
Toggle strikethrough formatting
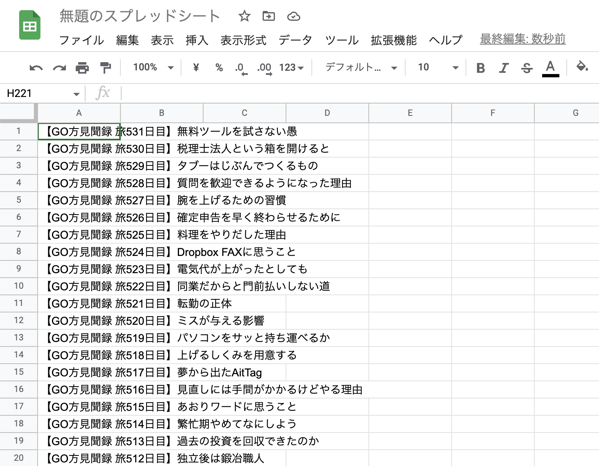[526, 68]
